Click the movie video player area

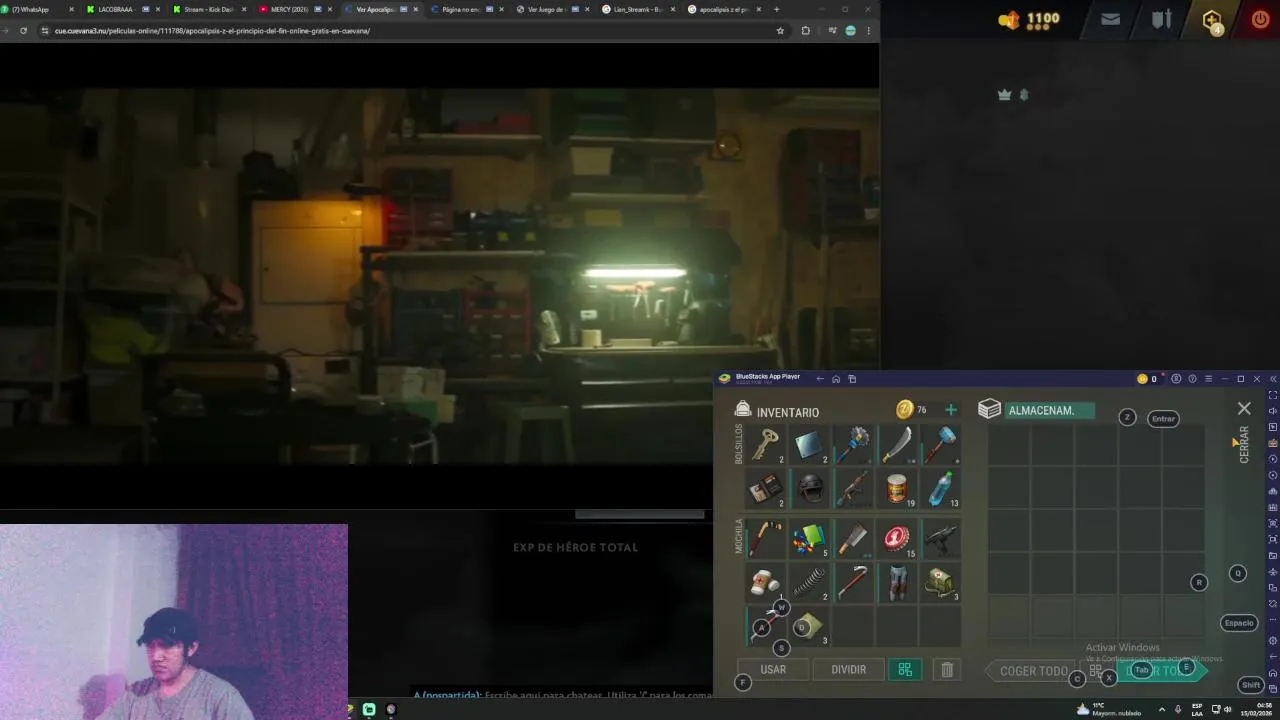(x=440, y=275)
